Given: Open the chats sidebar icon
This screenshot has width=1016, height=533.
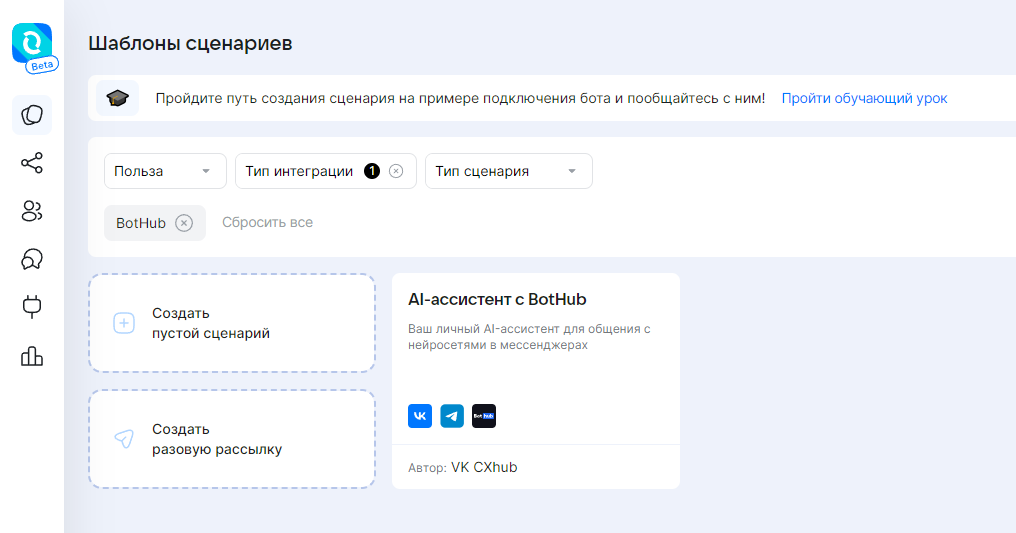Looking at the screenshot, I should 32,259.
